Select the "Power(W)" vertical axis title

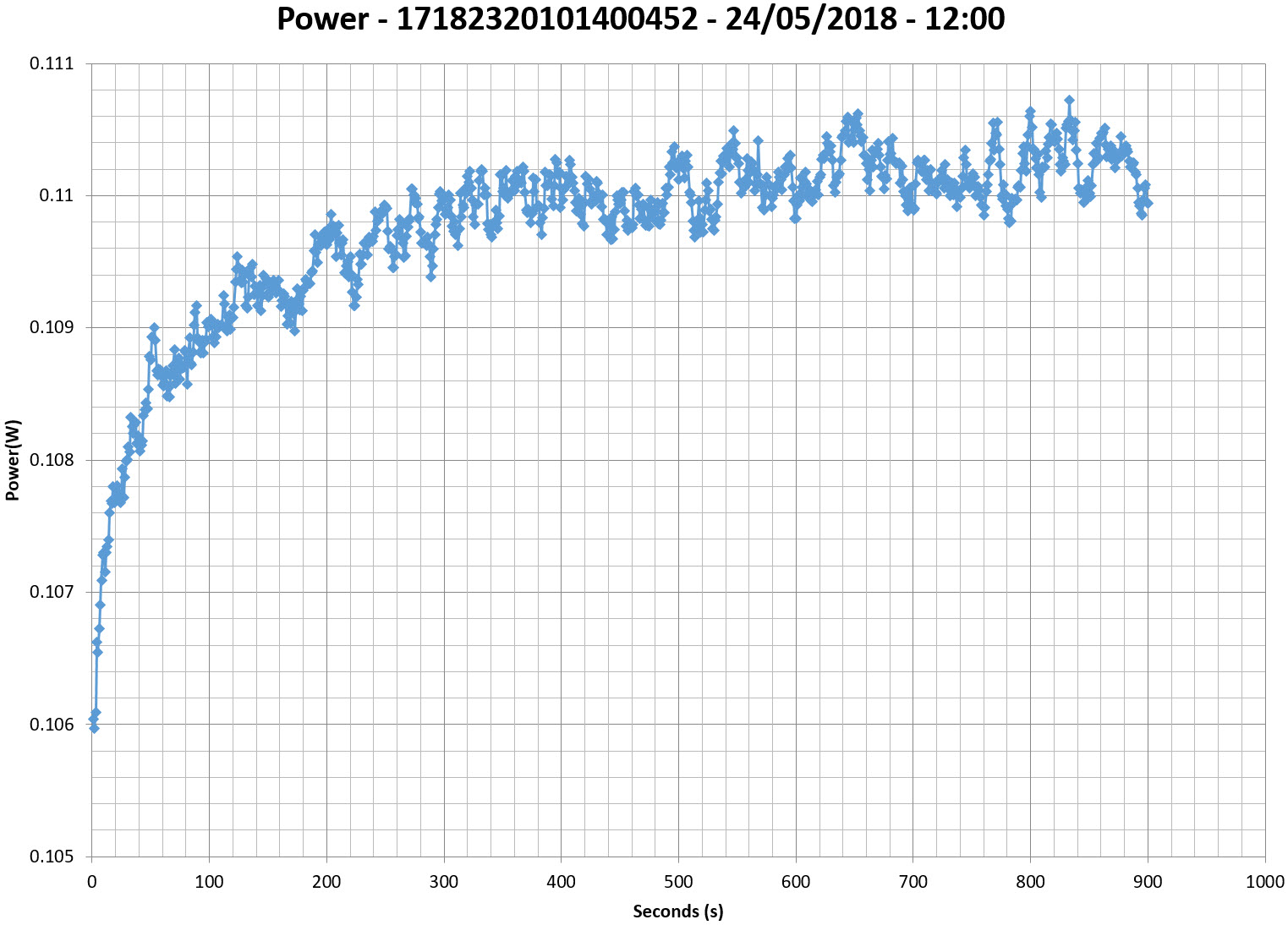click(13, 460)
